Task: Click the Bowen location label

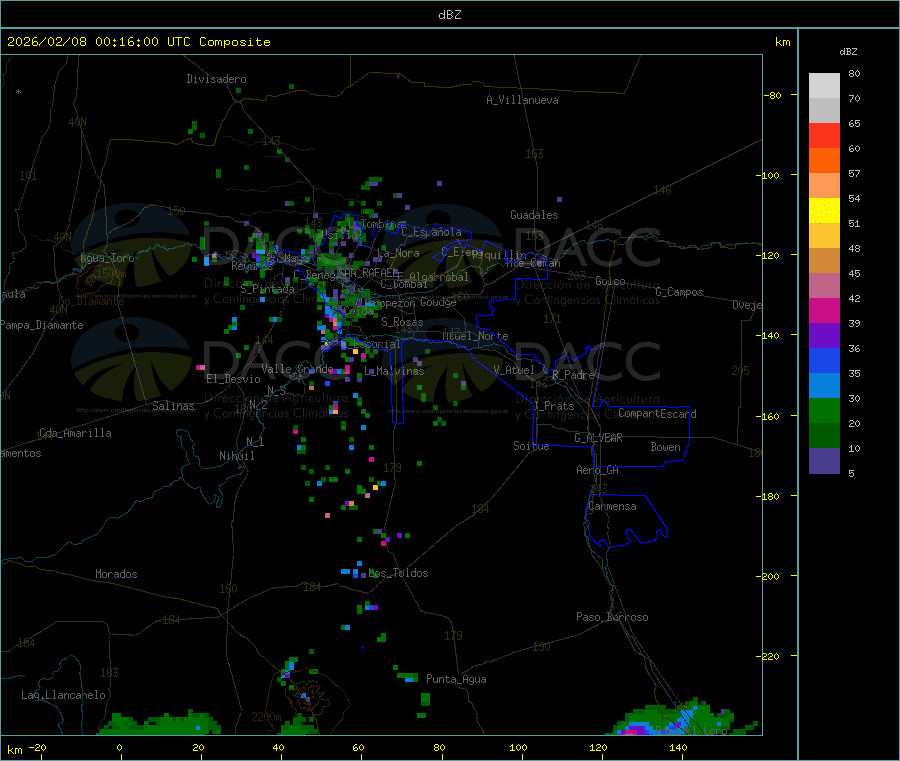Action: (666, 447)
